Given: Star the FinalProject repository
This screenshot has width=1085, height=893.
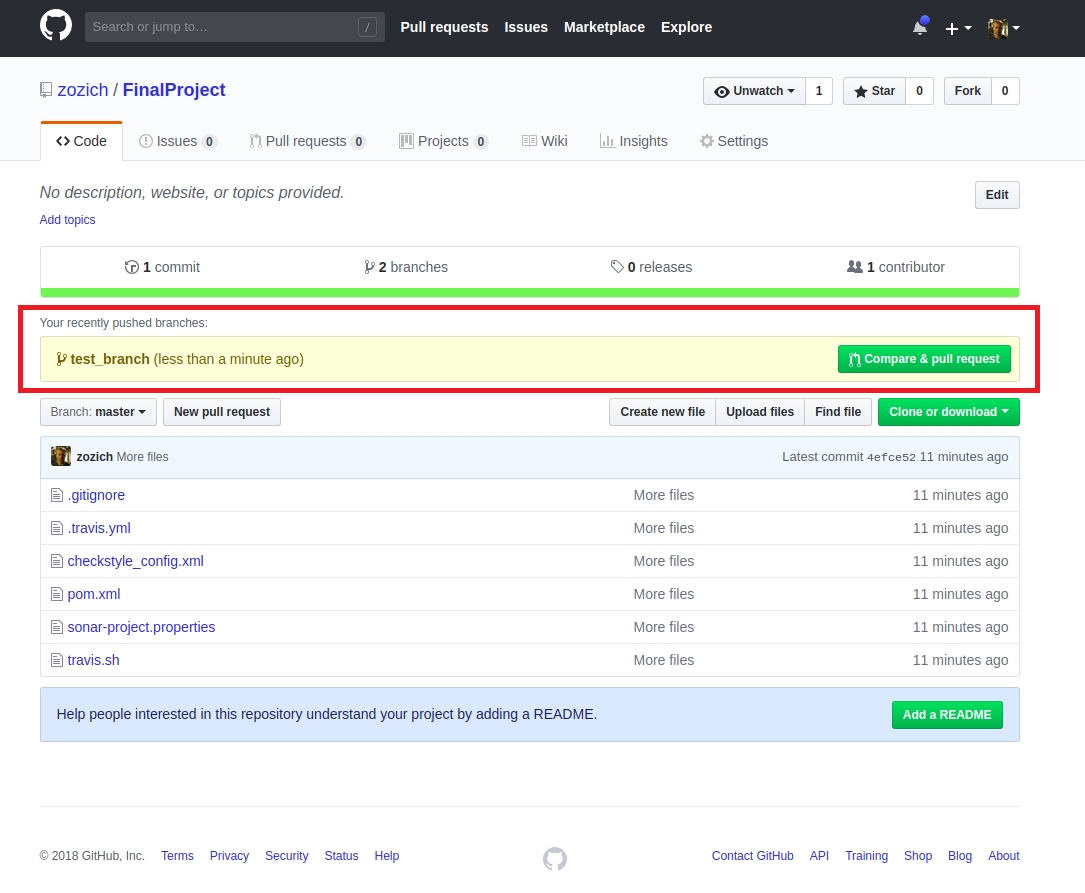Looking at the screenshot, I should coord(874,91).
